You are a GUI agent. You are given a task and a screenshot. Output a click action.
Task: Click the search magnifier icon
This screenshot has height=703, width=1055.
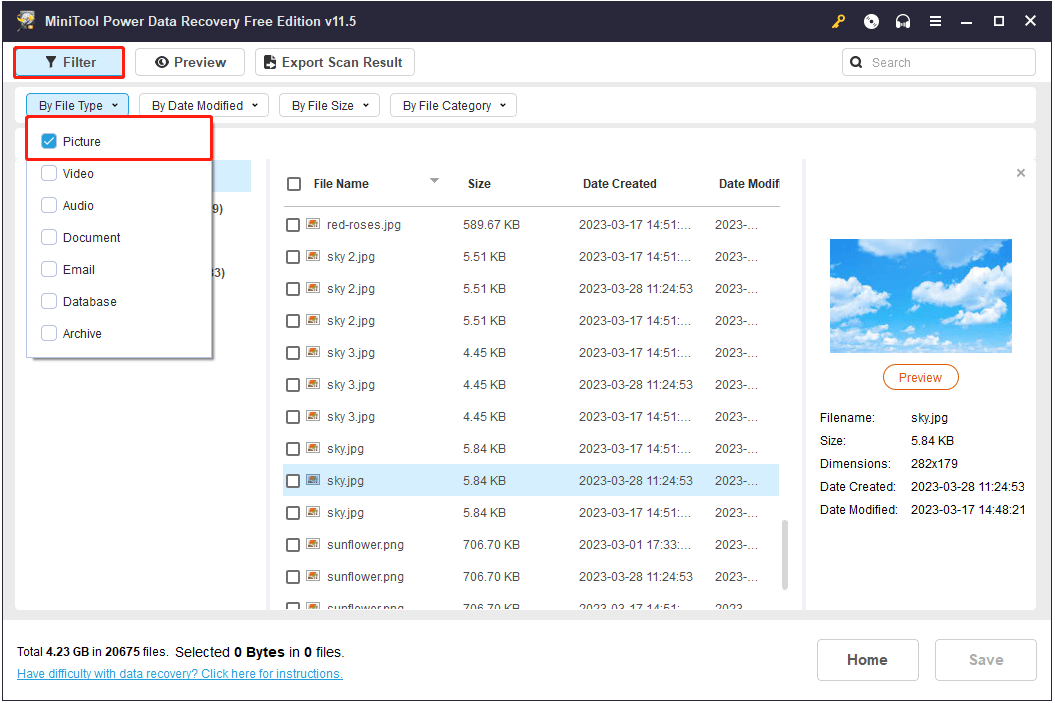click(856, 62)
